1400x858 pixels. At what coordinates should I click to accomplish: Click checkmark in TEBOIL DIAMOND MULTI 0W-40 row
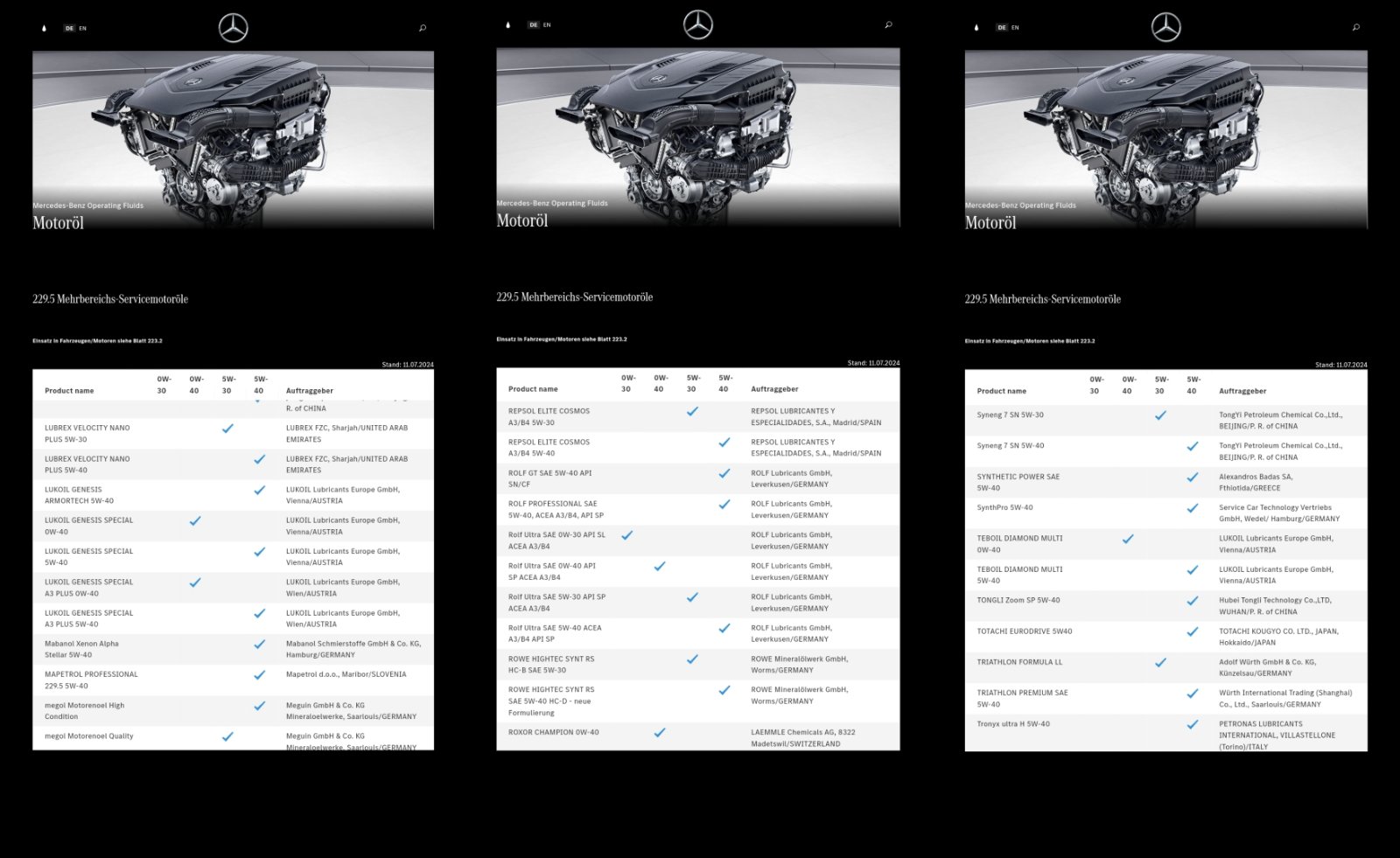coord(1128,539)
